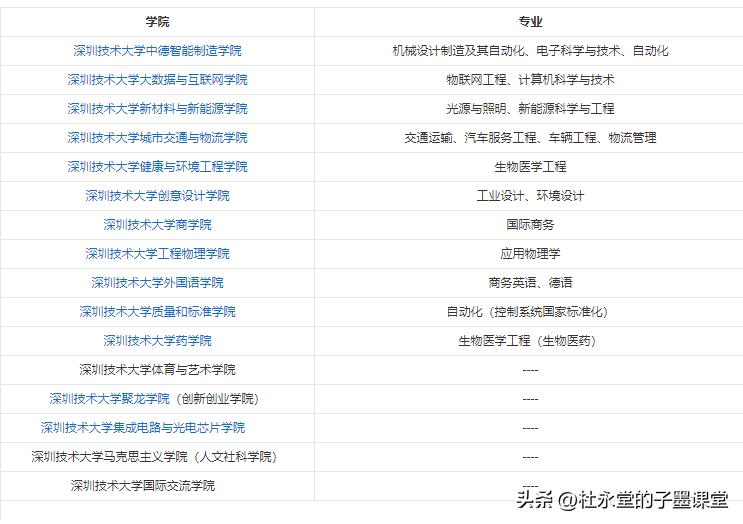Open the 深圳技术大学工程物理学院 link

point(157,253)
